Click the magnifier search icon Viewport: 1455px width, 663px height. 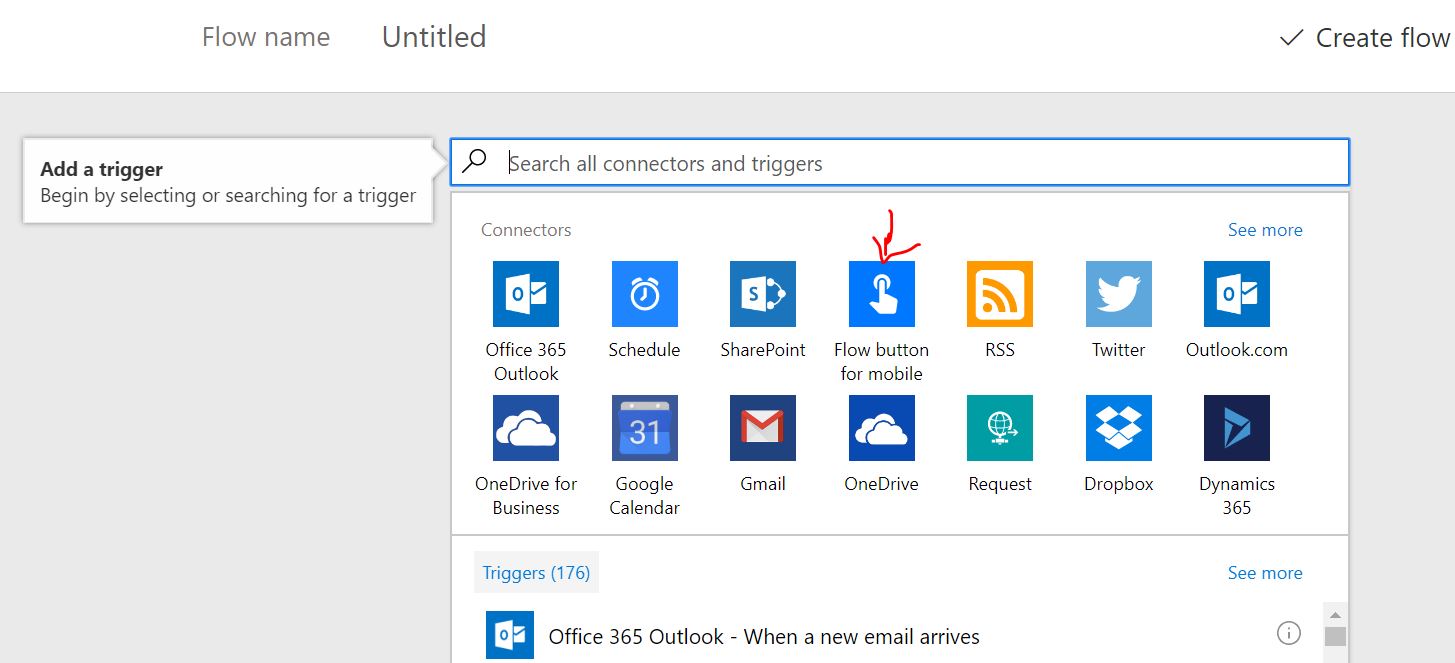coord(475,162)
